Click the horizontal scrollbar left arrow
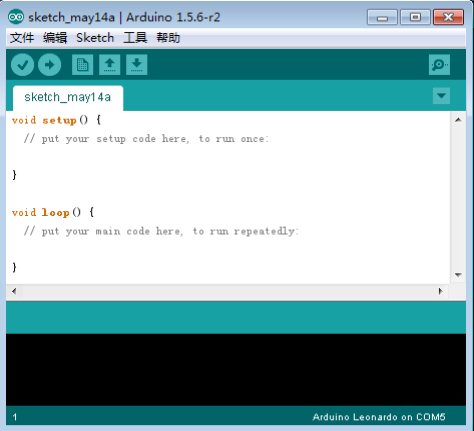The height and width of the screenshot is (431, 474). pos(14,291)
